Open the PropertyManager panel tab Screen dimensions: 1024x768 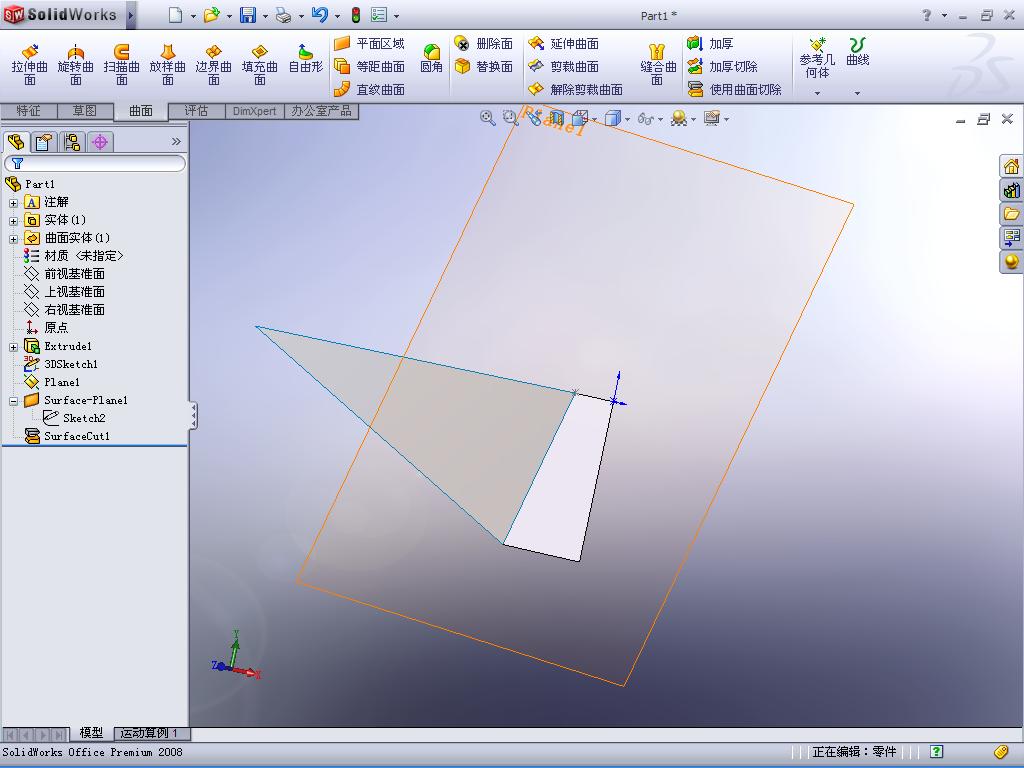pos(44,142)
